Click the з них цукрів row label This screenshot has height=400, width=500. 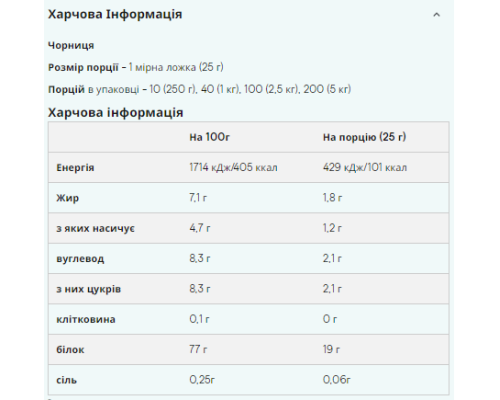89,289
